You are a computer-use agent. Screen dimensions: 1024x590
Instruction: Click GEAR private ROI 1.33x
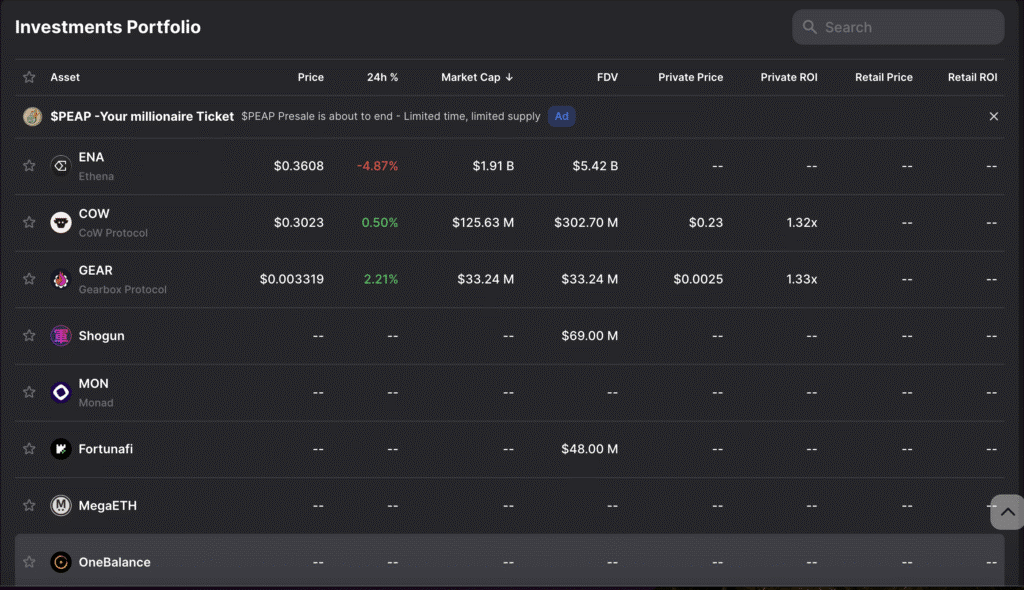pyautogui.click(x=802, y=279)
